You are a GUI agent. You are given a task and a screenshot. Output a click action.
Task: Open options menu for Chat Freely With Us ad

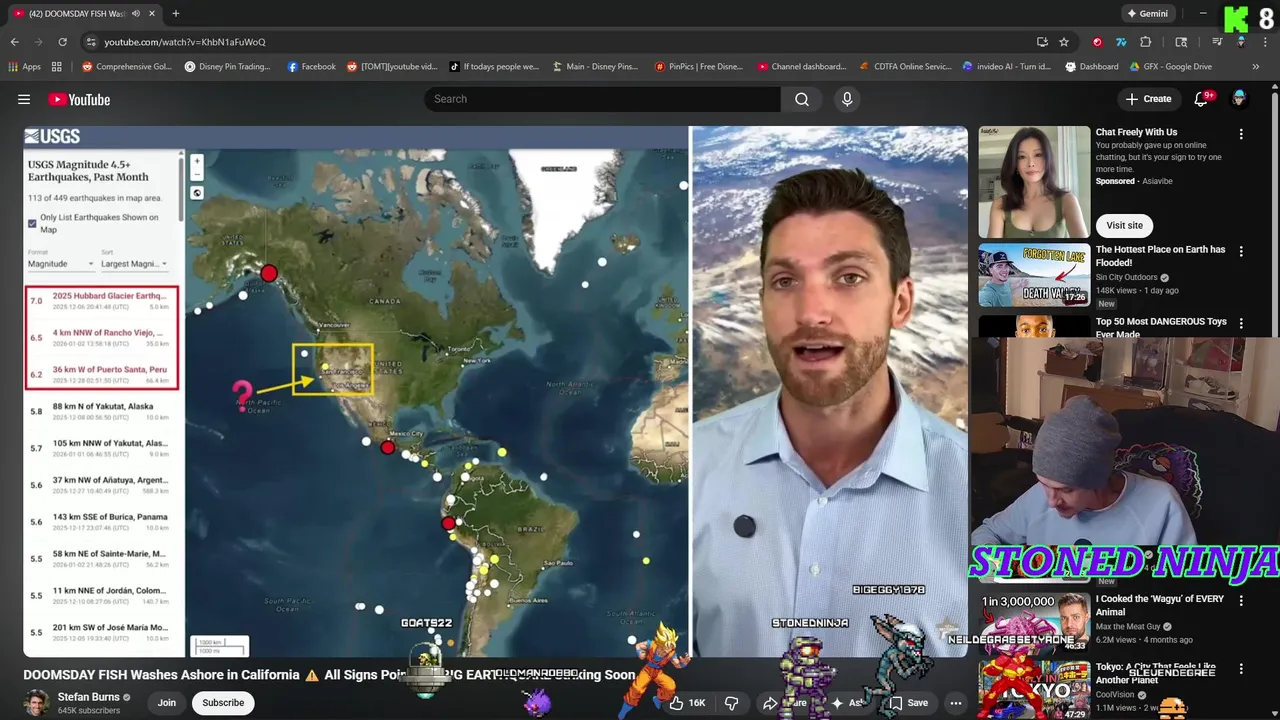1241,134
